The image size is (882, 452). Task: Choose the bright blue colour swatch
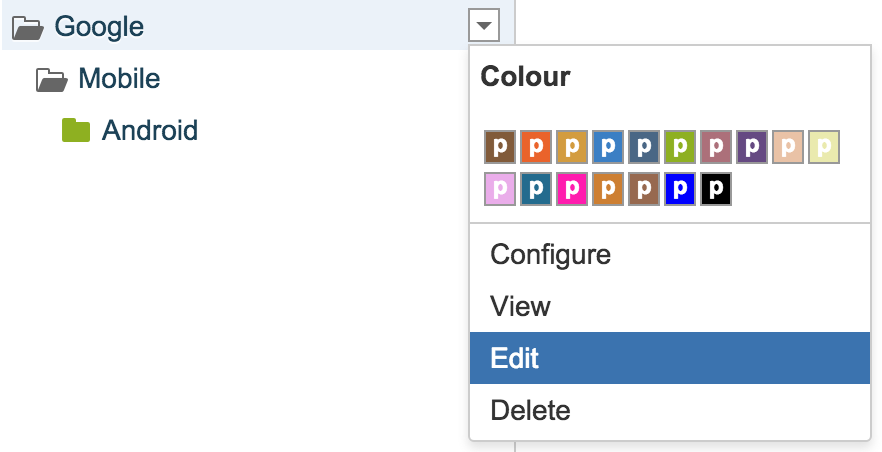point(680,189)
